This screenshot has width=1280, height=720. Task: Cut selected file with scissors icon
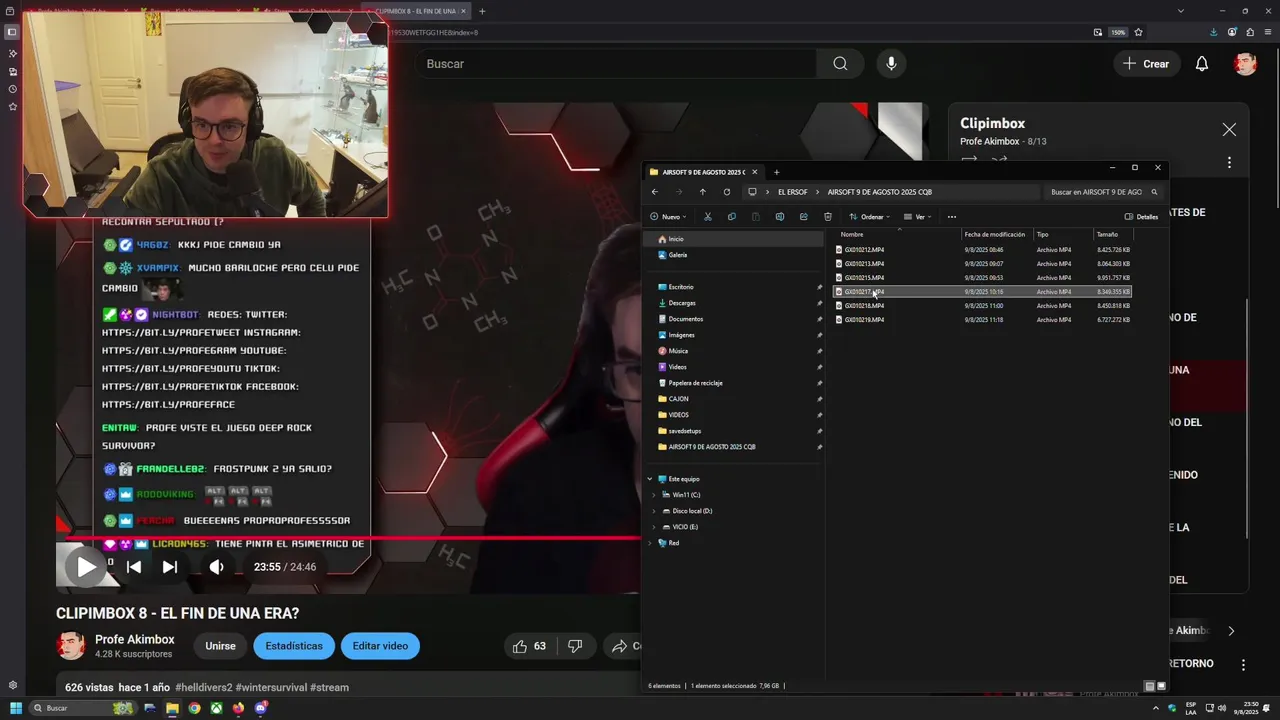tap(707, 217)
